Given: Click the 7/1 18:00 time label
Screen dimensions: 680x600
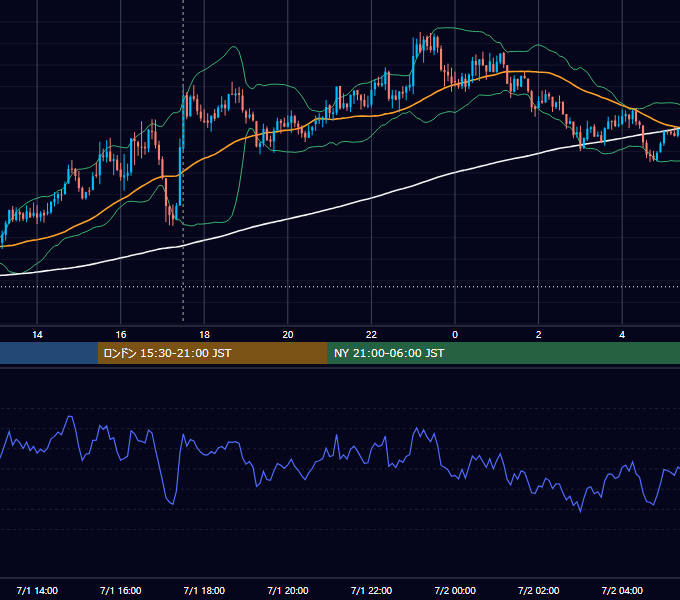Looking at the screenshot, I should (204, 590).
